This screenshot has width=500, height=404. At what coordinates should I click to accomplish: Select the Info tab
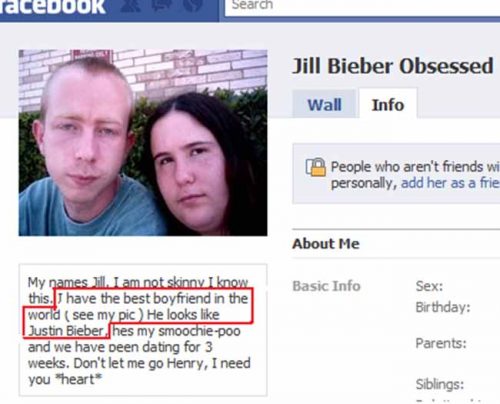point(388,104)
